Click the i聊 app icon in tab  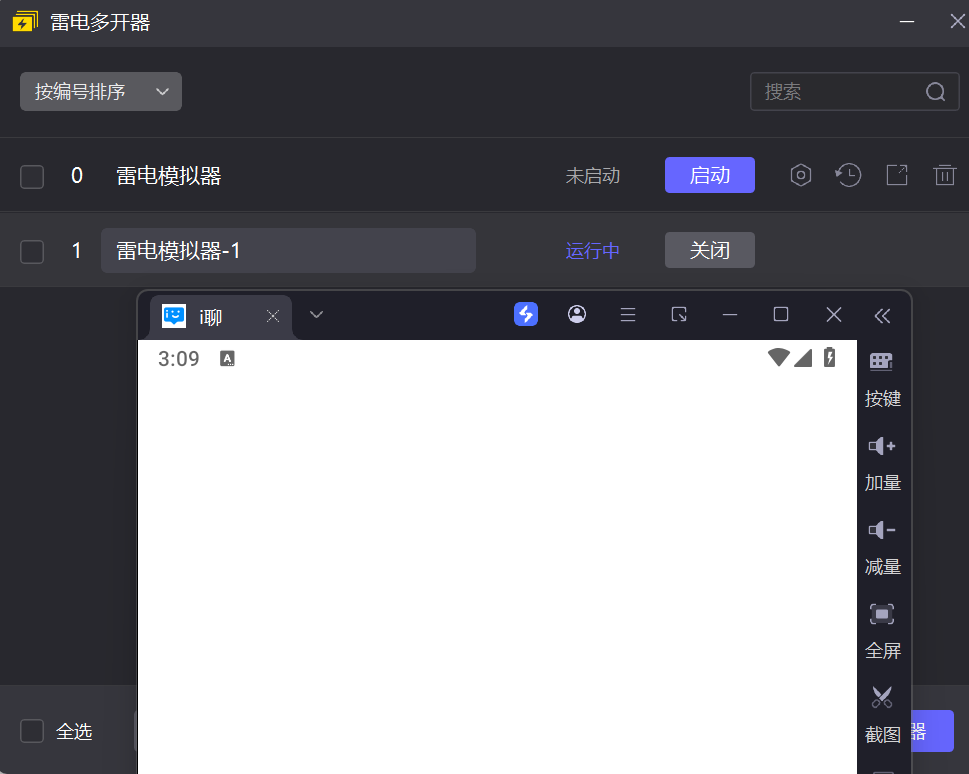click(x=174, y=316)
